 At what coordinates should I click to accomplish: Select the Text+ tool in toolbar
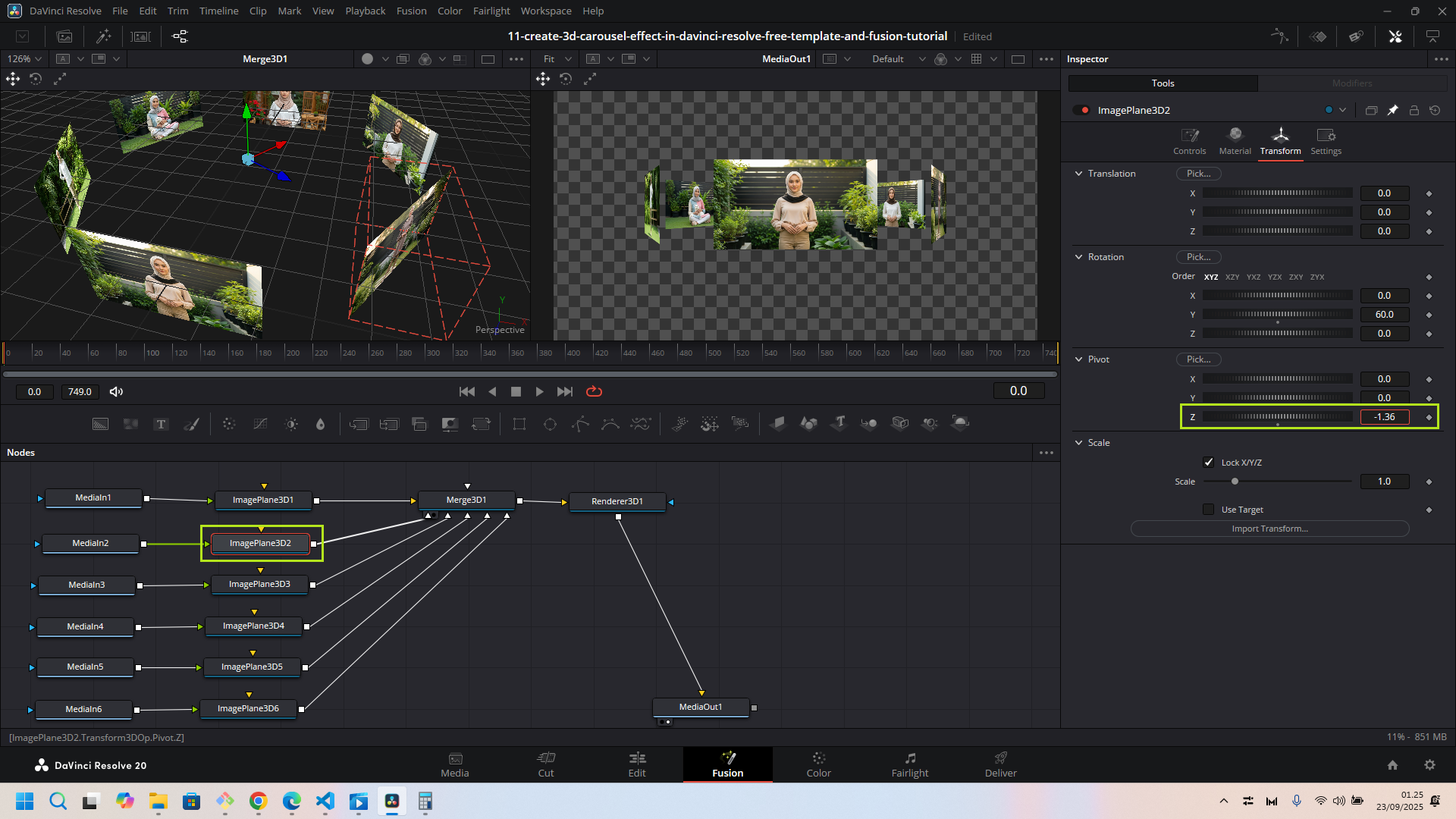[161, 424]
